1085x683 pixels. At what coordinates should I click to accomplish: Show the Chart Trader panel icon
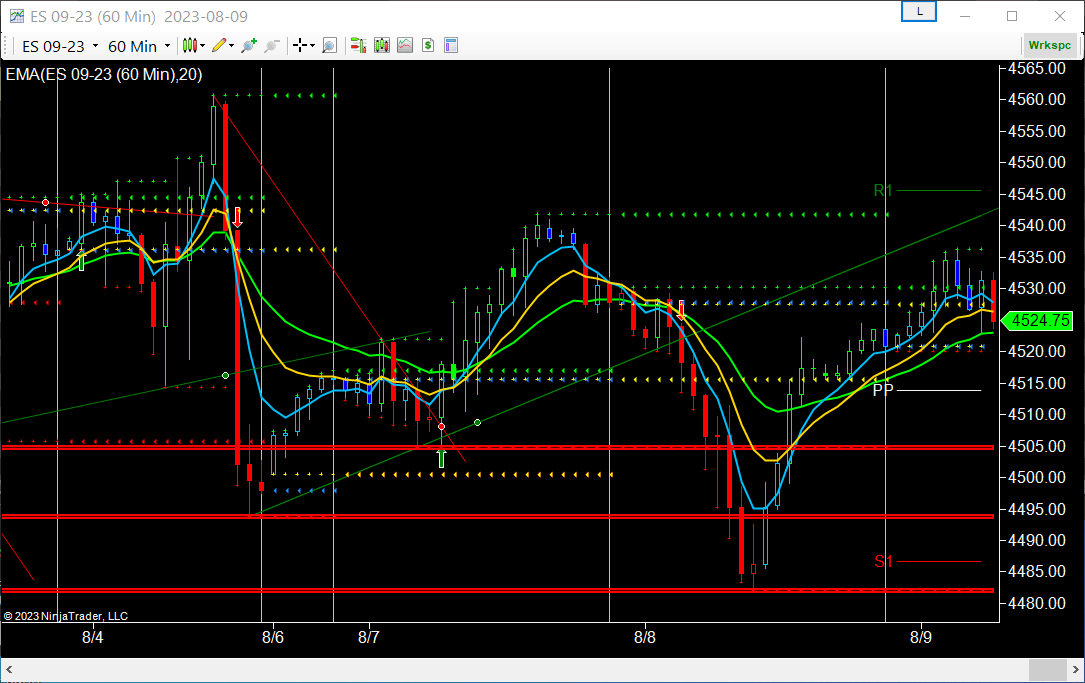pos(358,46)
